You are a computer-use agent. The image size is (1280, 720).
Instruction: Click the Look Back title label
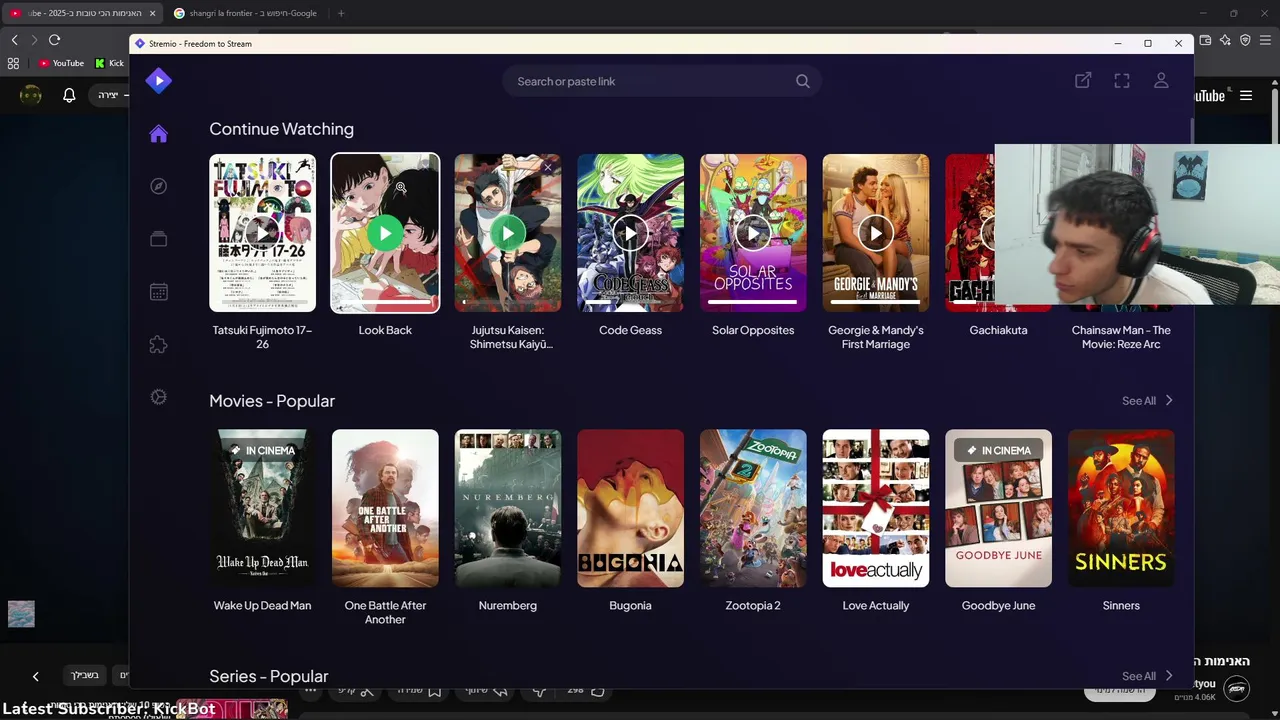pos(385,330)
